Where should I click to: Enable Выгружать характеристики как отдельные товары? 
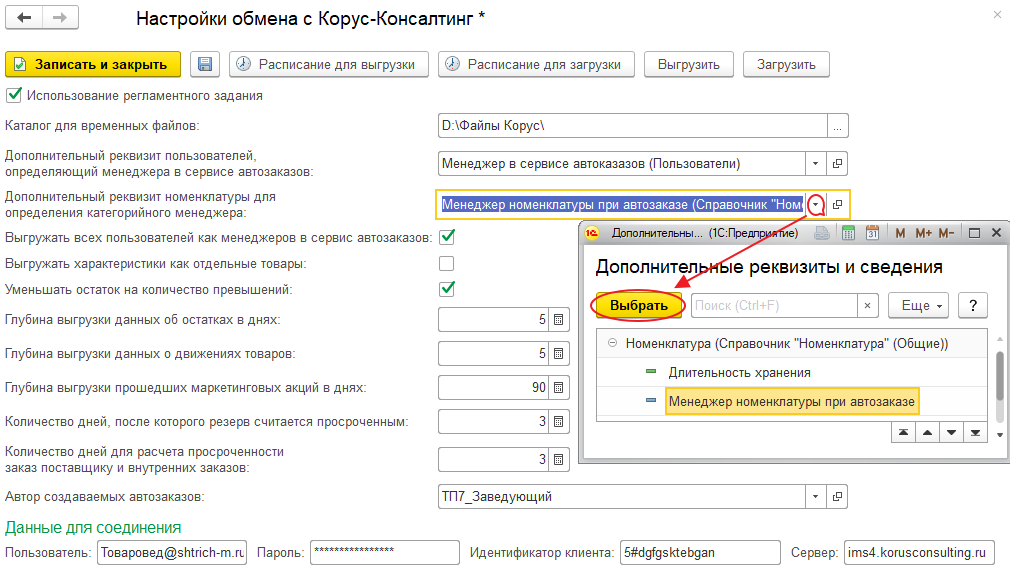click(446, 263)
